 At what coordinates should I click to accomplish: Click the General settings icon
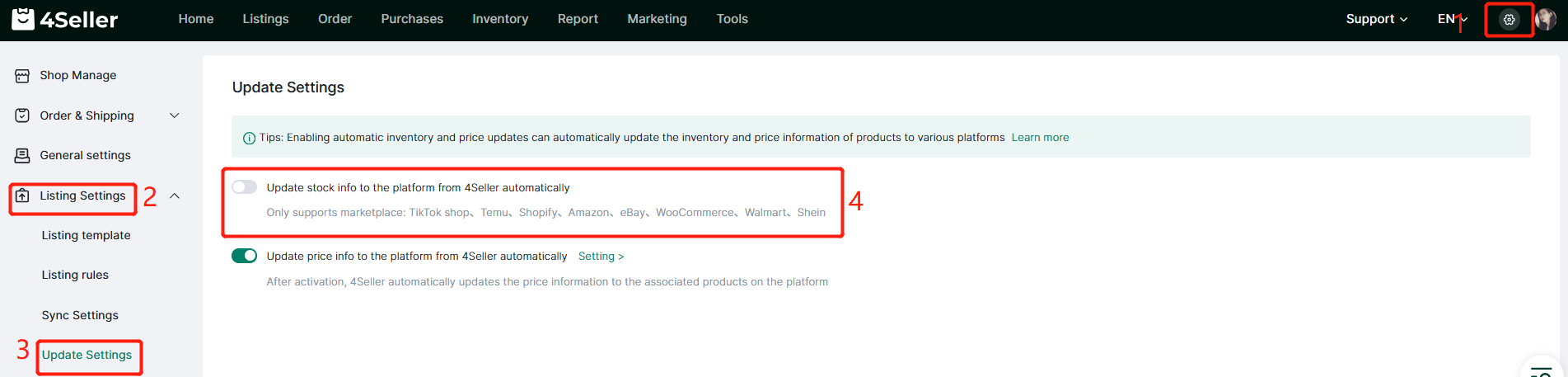tap(22, 155)
